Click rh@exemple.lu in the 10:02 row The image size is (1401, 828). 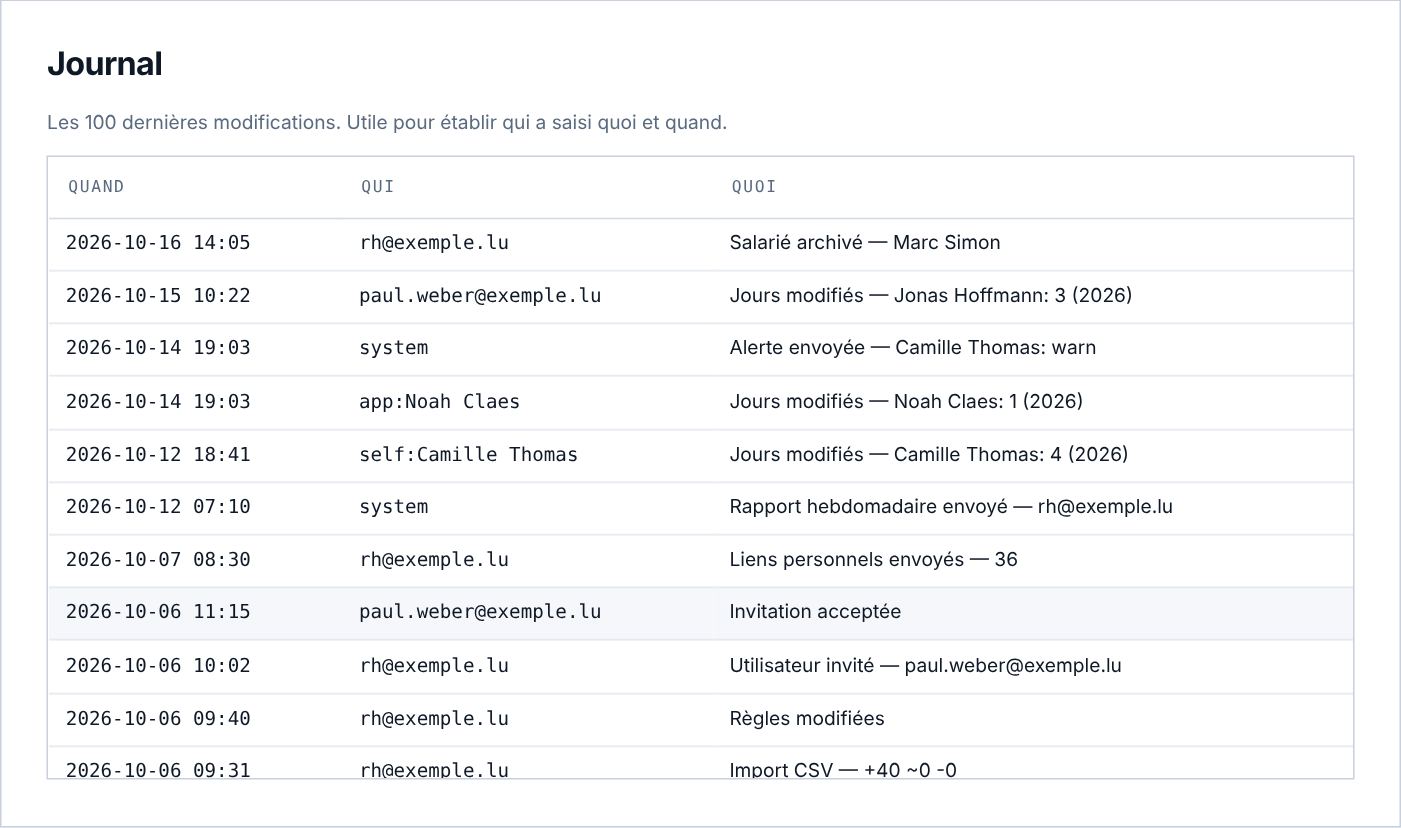tap(434, 666)
